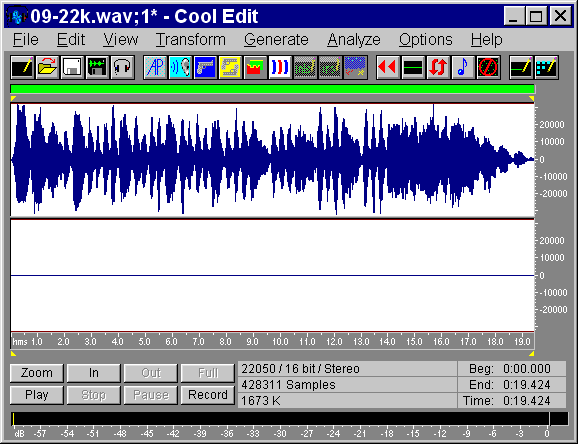Click the 10.0 mark on time ruler

tap(280, 342)
